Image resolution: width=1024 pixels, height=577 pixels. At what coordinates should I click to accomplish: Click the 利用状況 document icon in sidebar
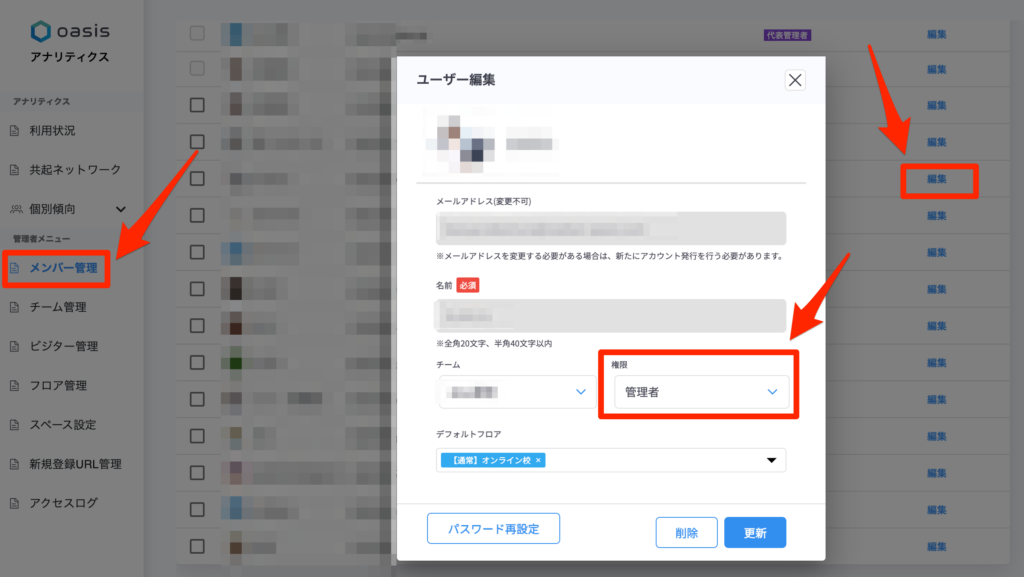[14, 131]
